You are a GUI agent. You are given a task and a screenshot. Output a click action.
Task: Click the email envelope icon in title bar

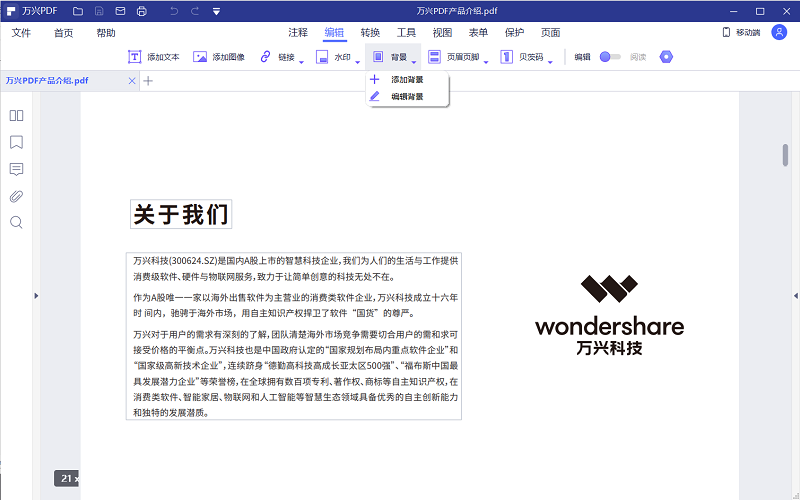coord(120,11)
